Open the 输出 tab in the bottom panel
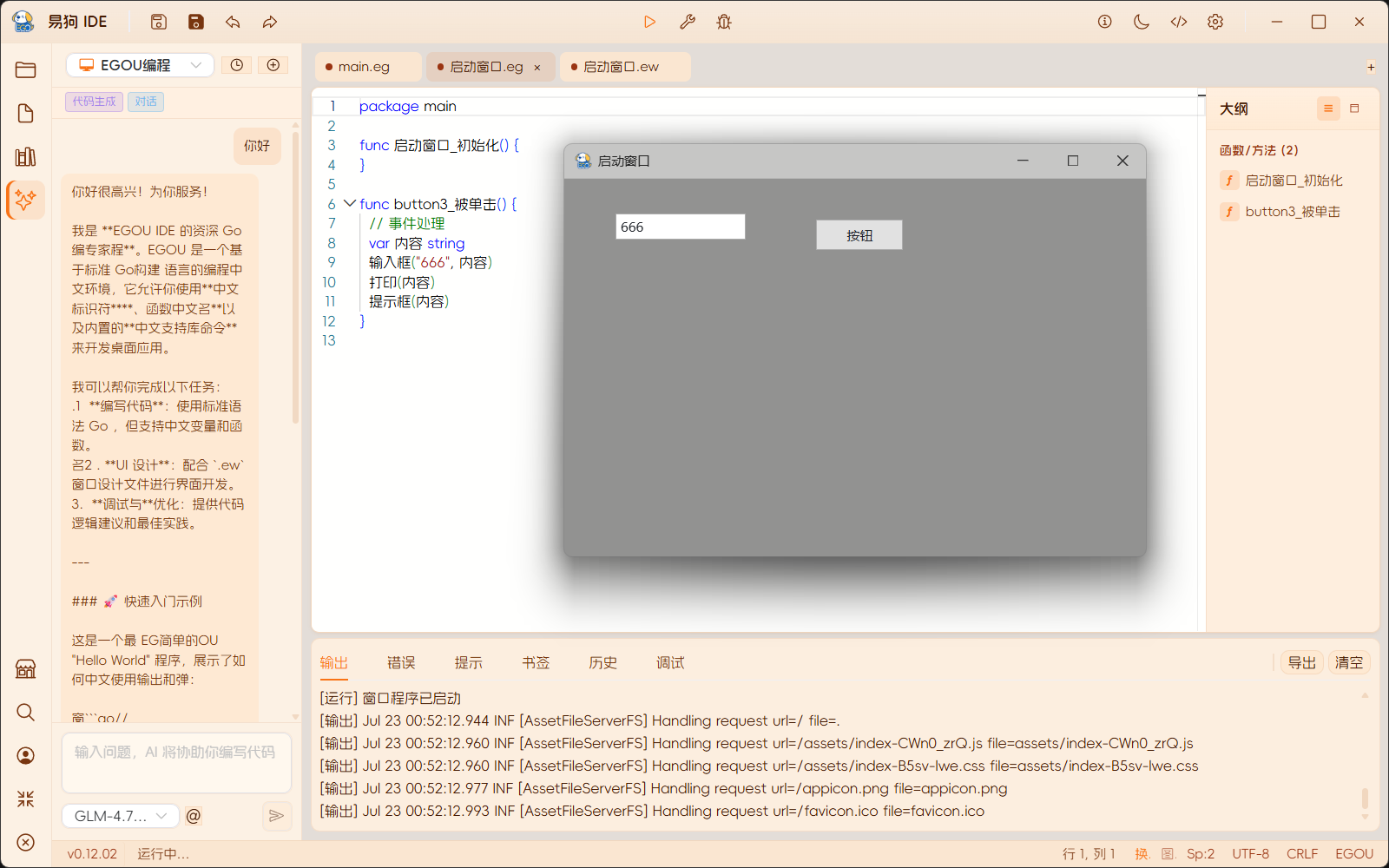 (334, 663)
